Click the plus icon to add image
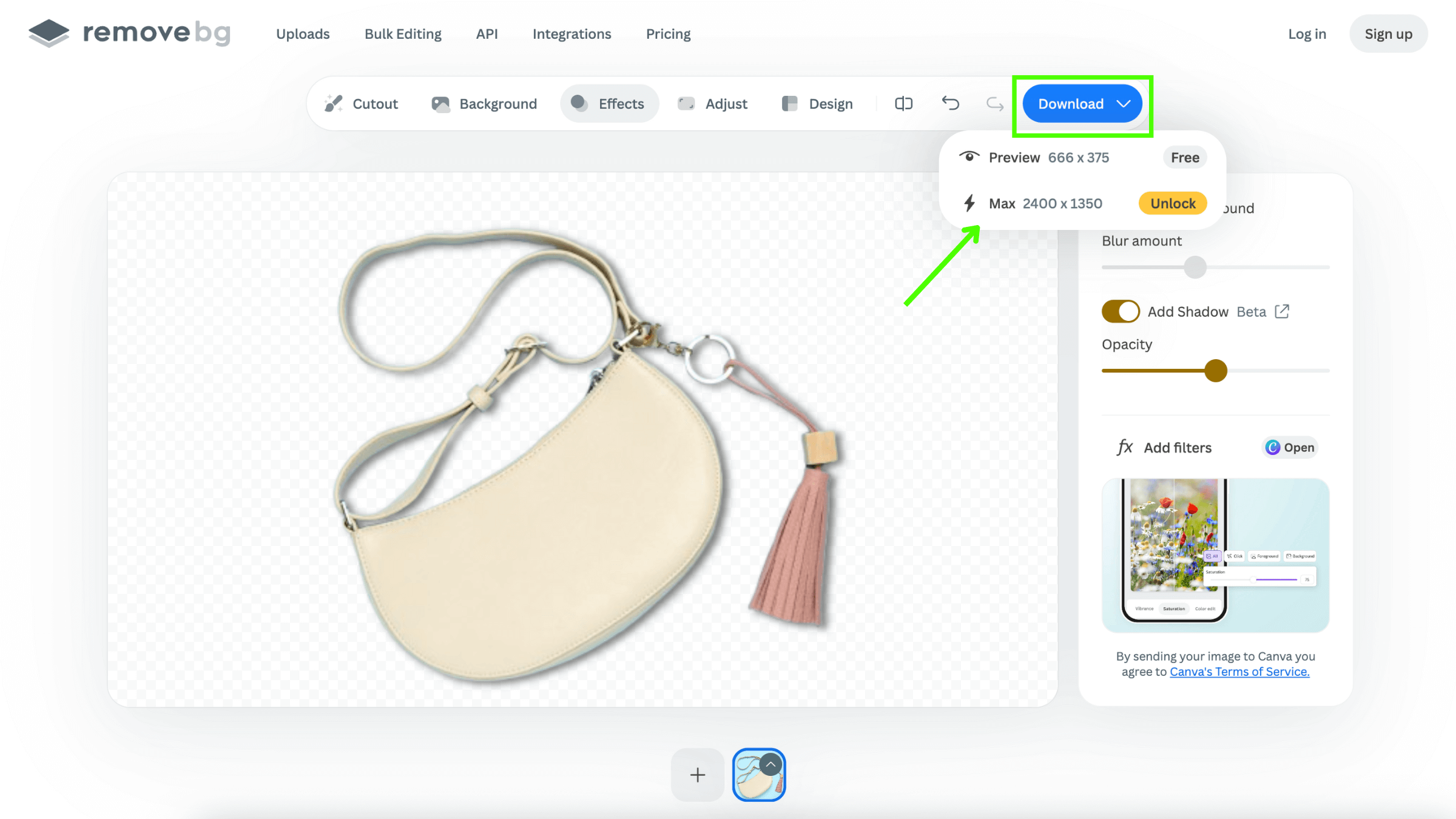Image resolution: width=1456 pixels, height=819 pixels. click(697, 775)
